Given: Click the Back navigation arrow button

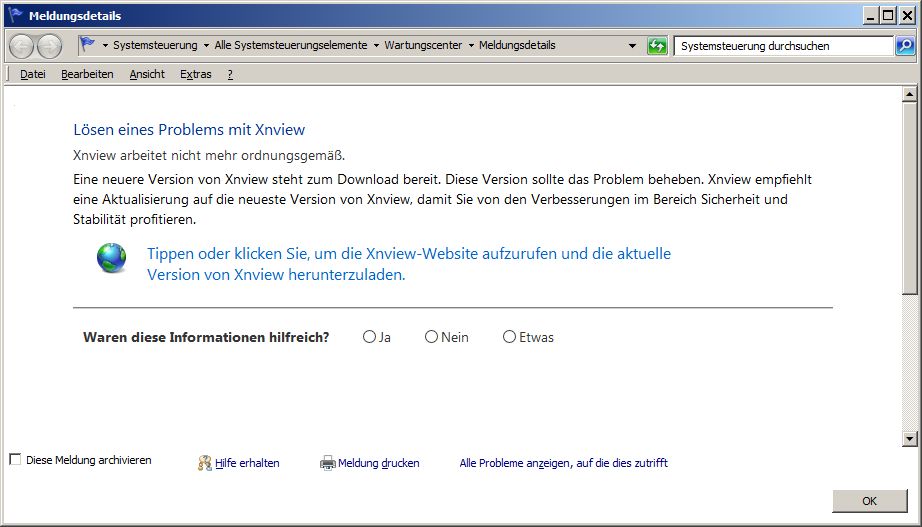Looking at the screenshot, I should point(21,46).
